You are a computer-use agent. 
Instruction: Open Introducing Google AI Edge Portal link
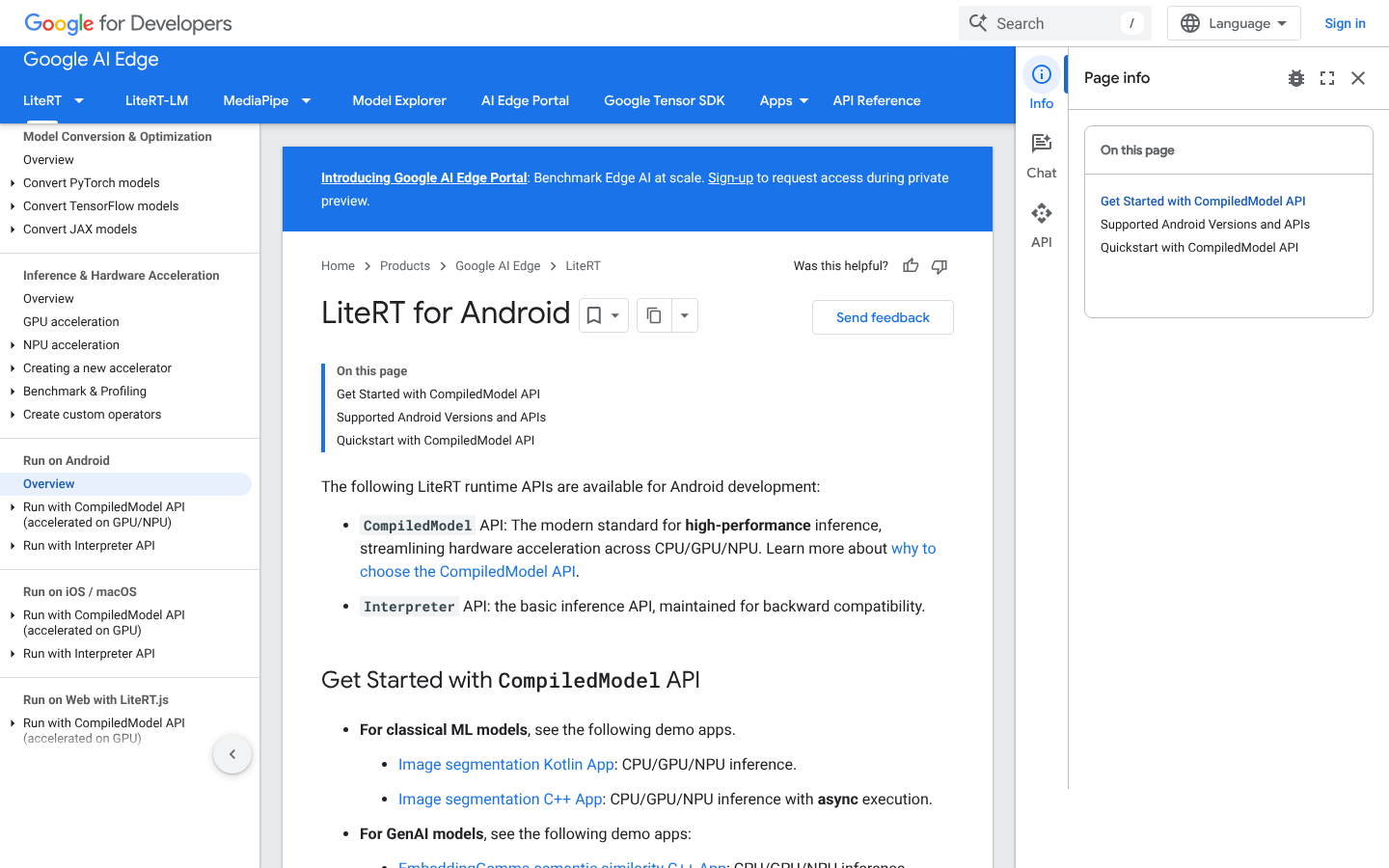(424, 177)
